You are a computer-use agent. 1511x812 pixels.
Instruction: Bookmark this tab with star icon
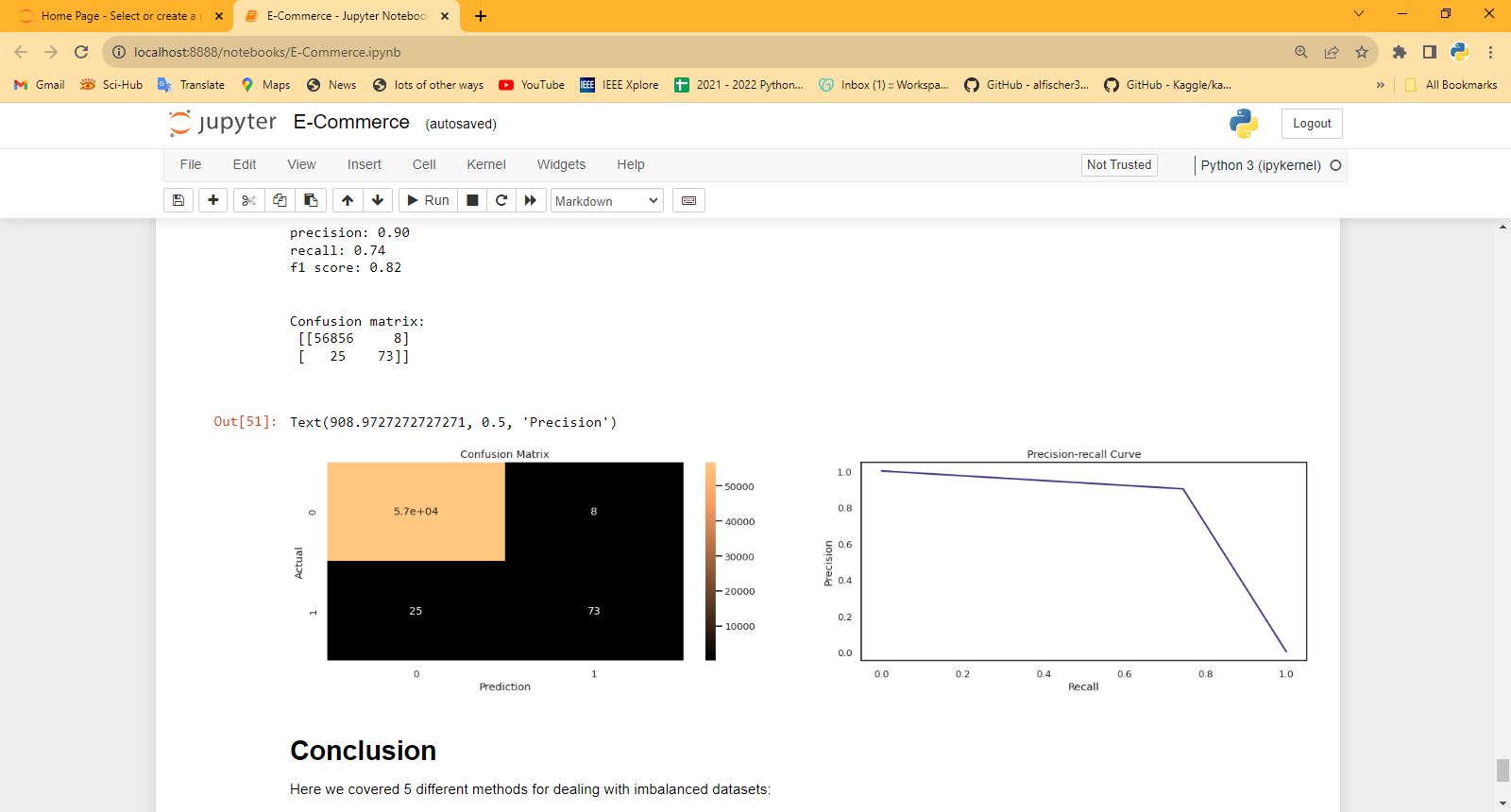coord(1362,52)
